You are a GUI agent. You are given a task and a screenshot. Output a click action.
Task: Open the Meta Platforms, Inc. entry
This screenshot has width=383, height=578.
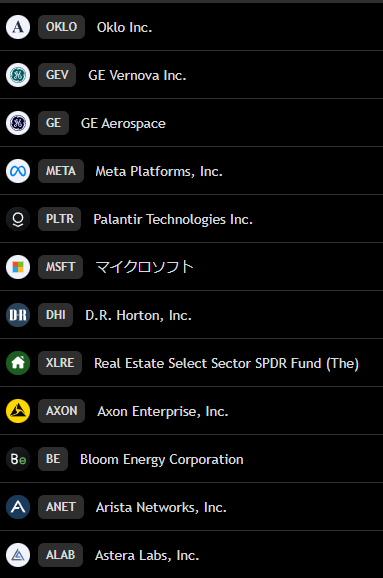pos(191,171)
